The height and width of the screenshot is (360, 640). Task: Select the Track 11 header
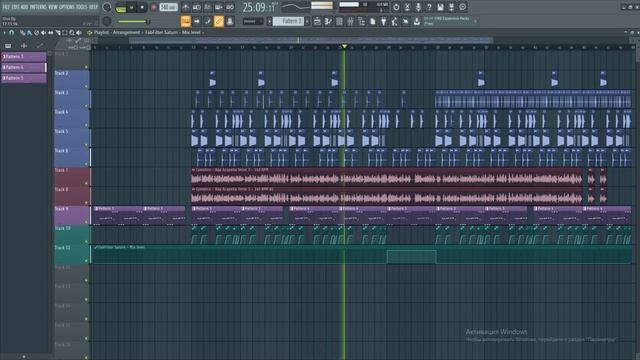[71, 254]
